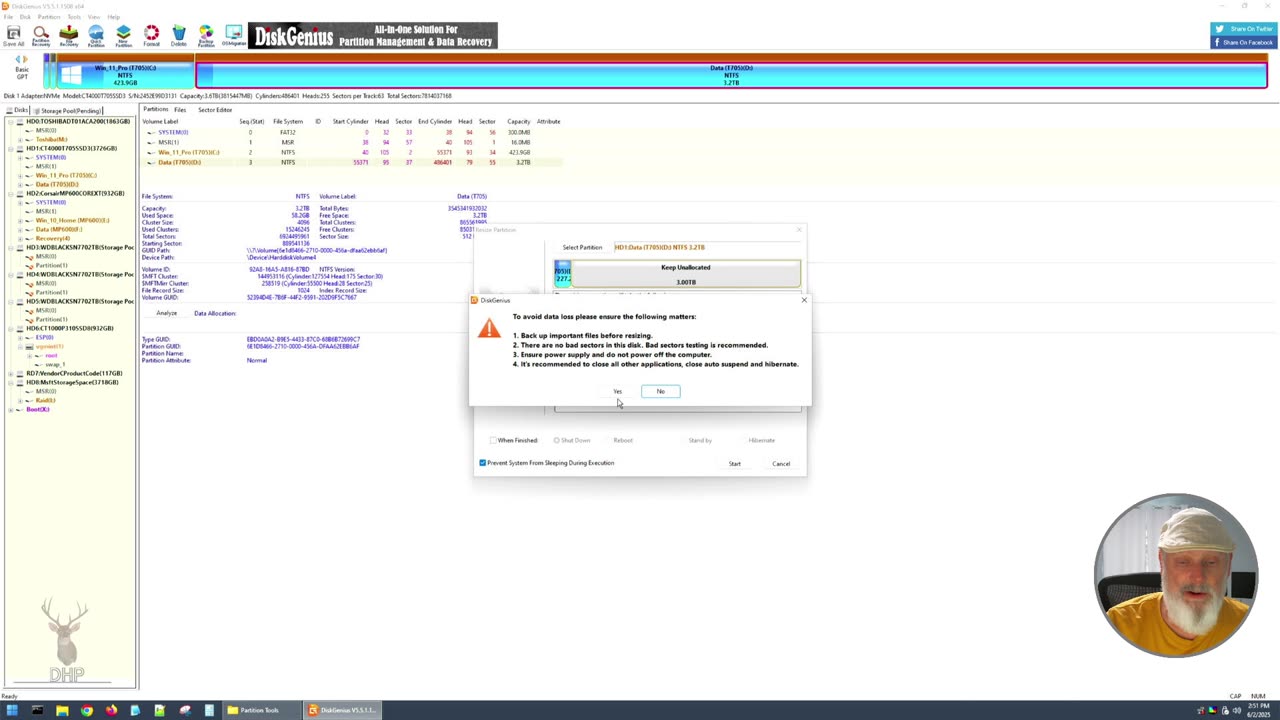Click the Share on Facebook icon link
This screenshot has height=720, width=1280.
(1243, 42)
